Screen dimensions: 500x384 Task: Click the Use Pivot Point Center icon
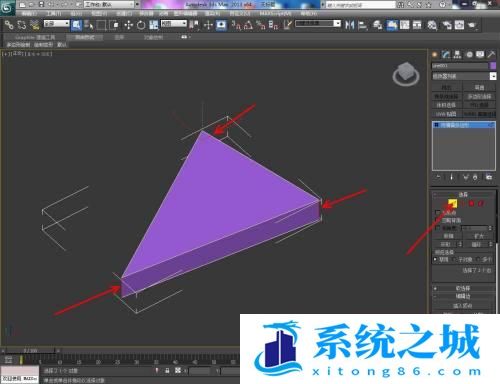(x=194, y=25)
